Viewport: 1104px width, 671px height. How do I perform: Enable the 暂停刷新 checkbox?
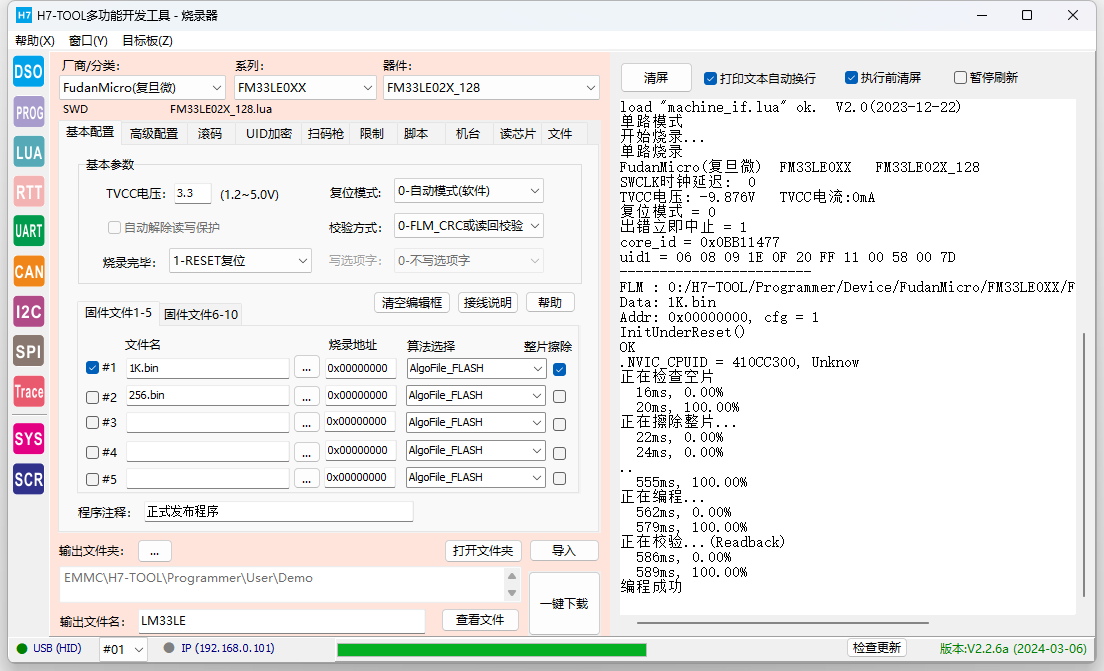960,78
